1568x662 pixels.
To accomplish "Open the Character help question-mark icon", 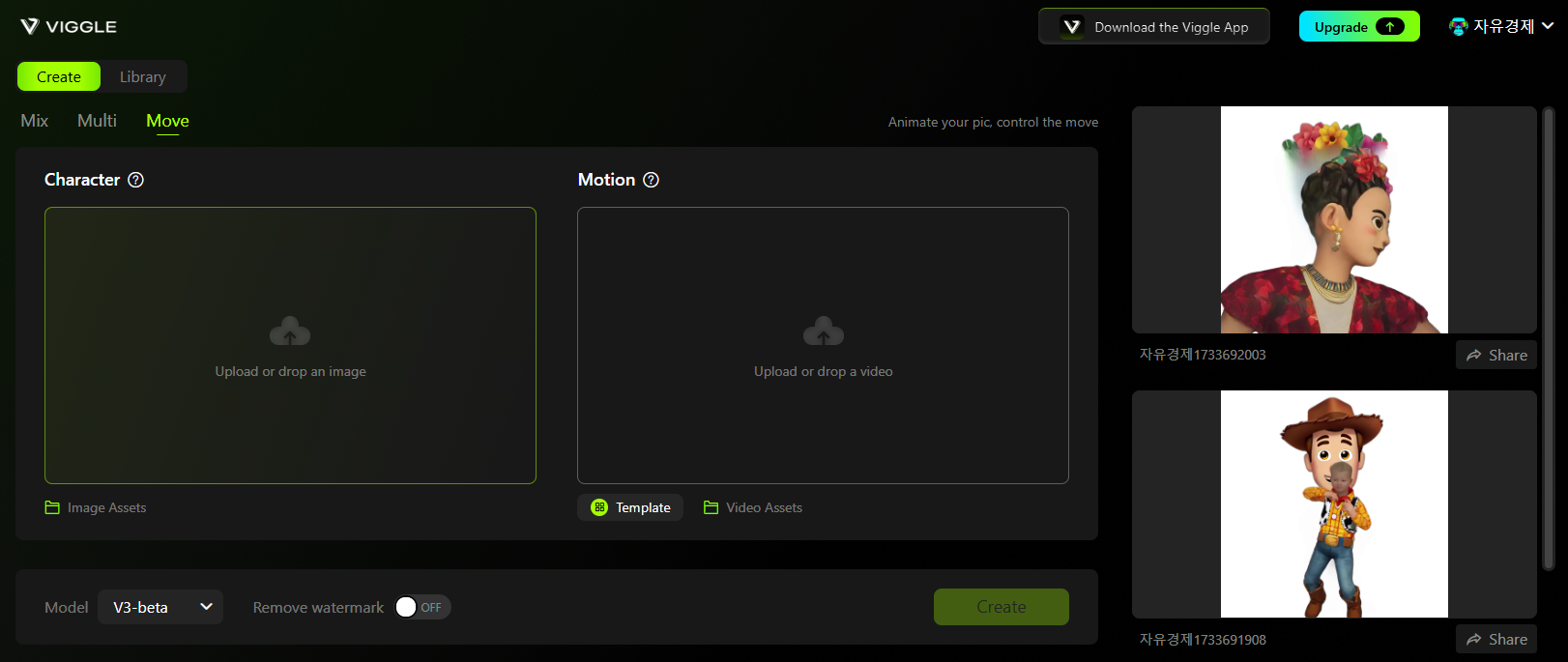I will pos(136,180).
